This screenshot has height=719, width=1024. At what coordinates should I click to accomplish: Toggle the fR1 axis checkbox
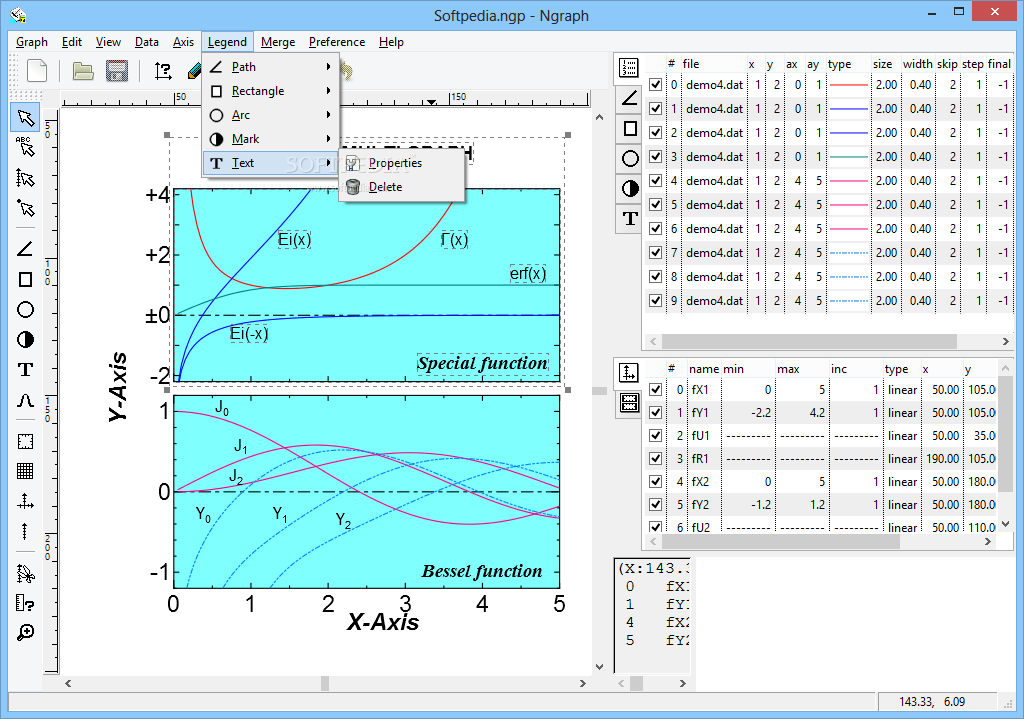point(655,458)
